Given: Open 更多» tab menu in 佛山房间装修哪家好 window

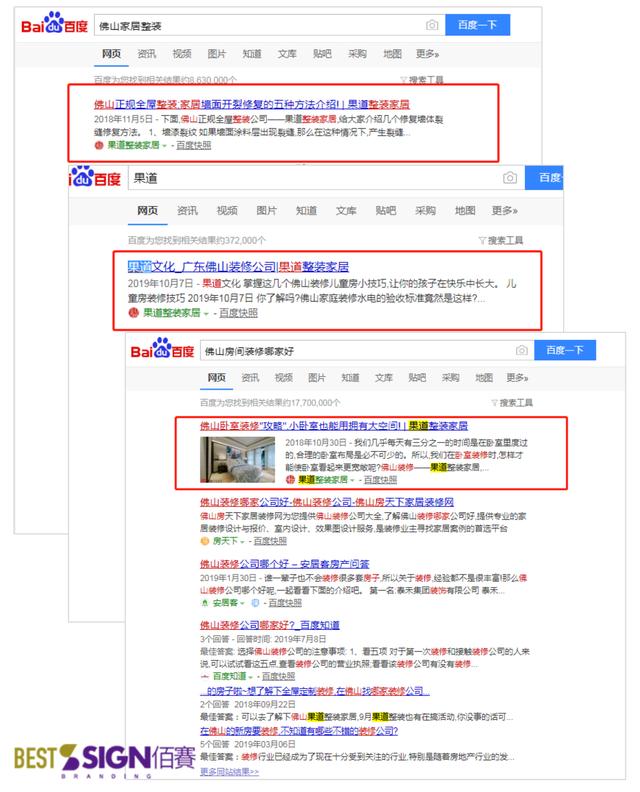Looking at the screenshot, I should pos(517,377).
